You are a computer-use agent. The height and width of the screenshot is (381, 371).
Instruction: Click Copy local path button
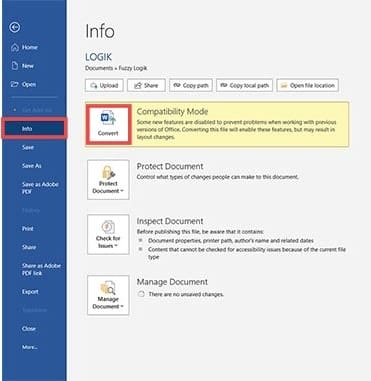tap(244, 85)
